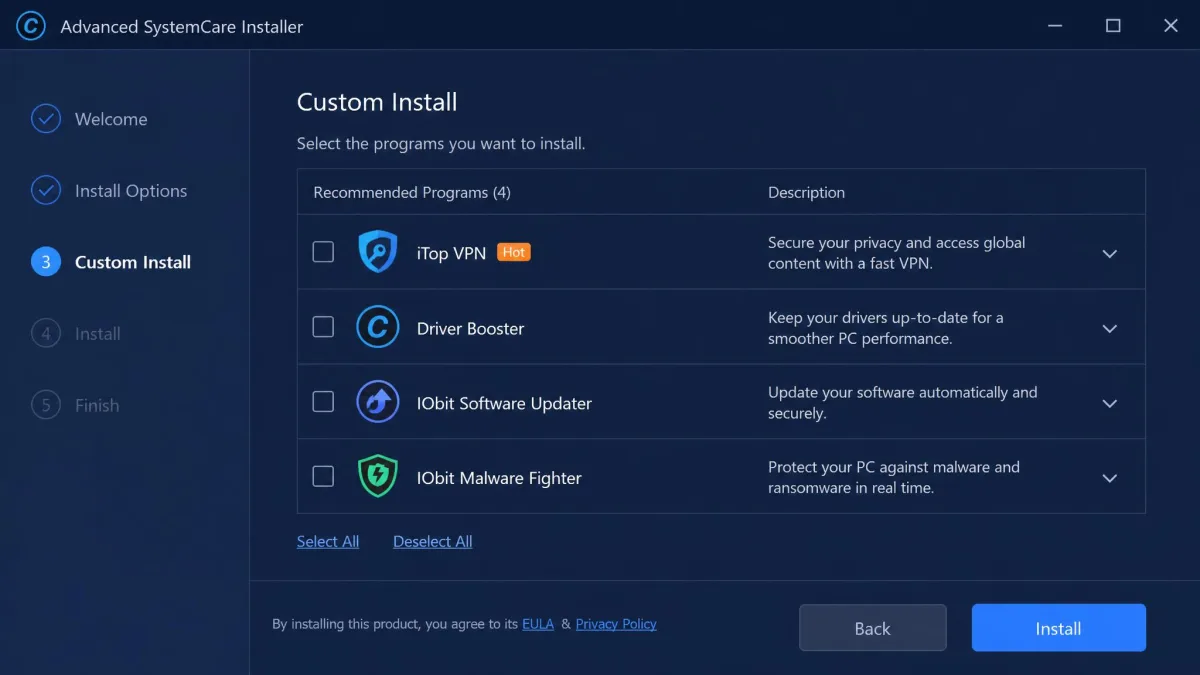Click the blue Install button

pyautogui.click(x=1058, y=628)
